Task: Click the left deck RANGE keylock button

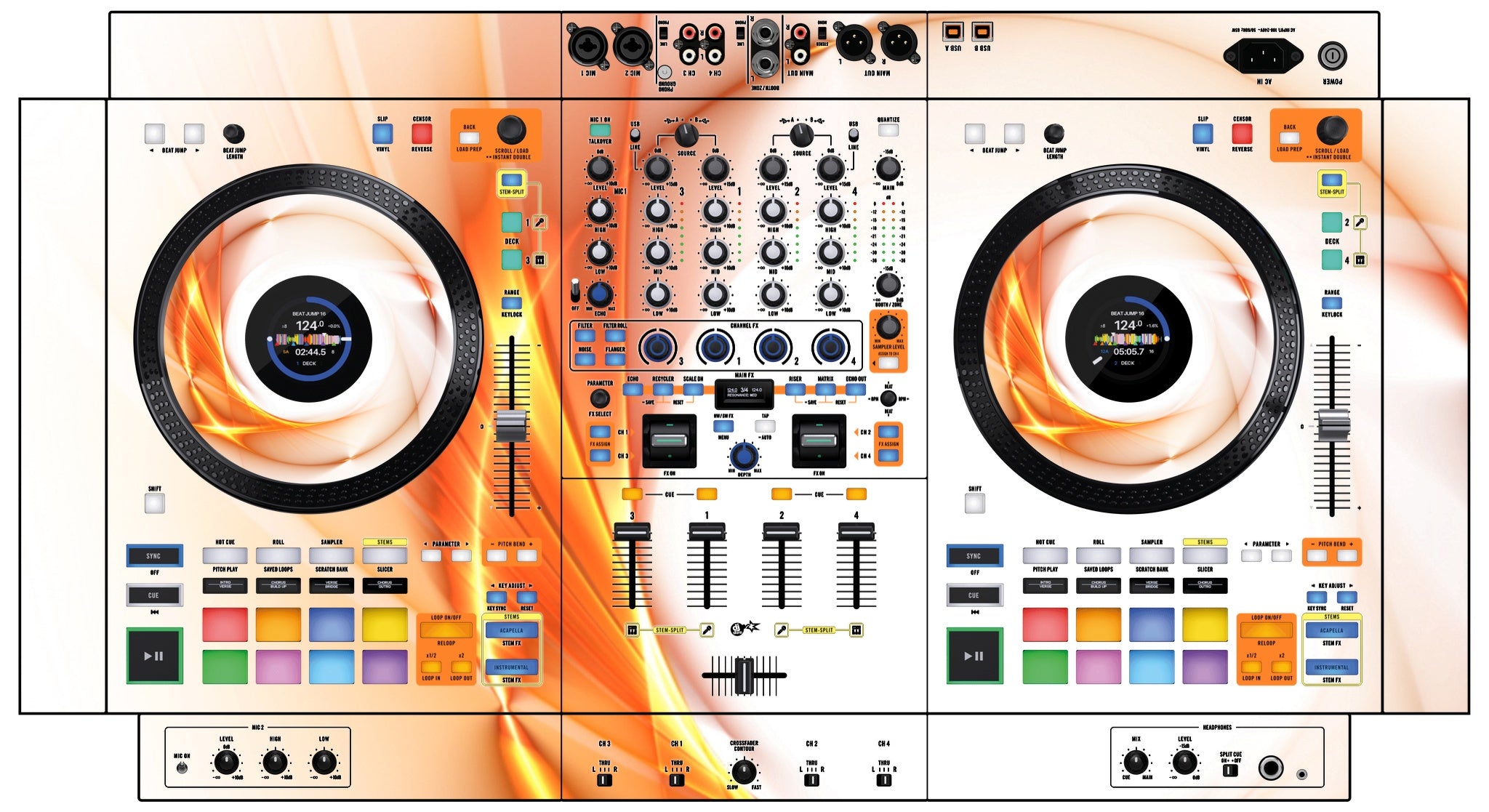Action: (511, 303)
